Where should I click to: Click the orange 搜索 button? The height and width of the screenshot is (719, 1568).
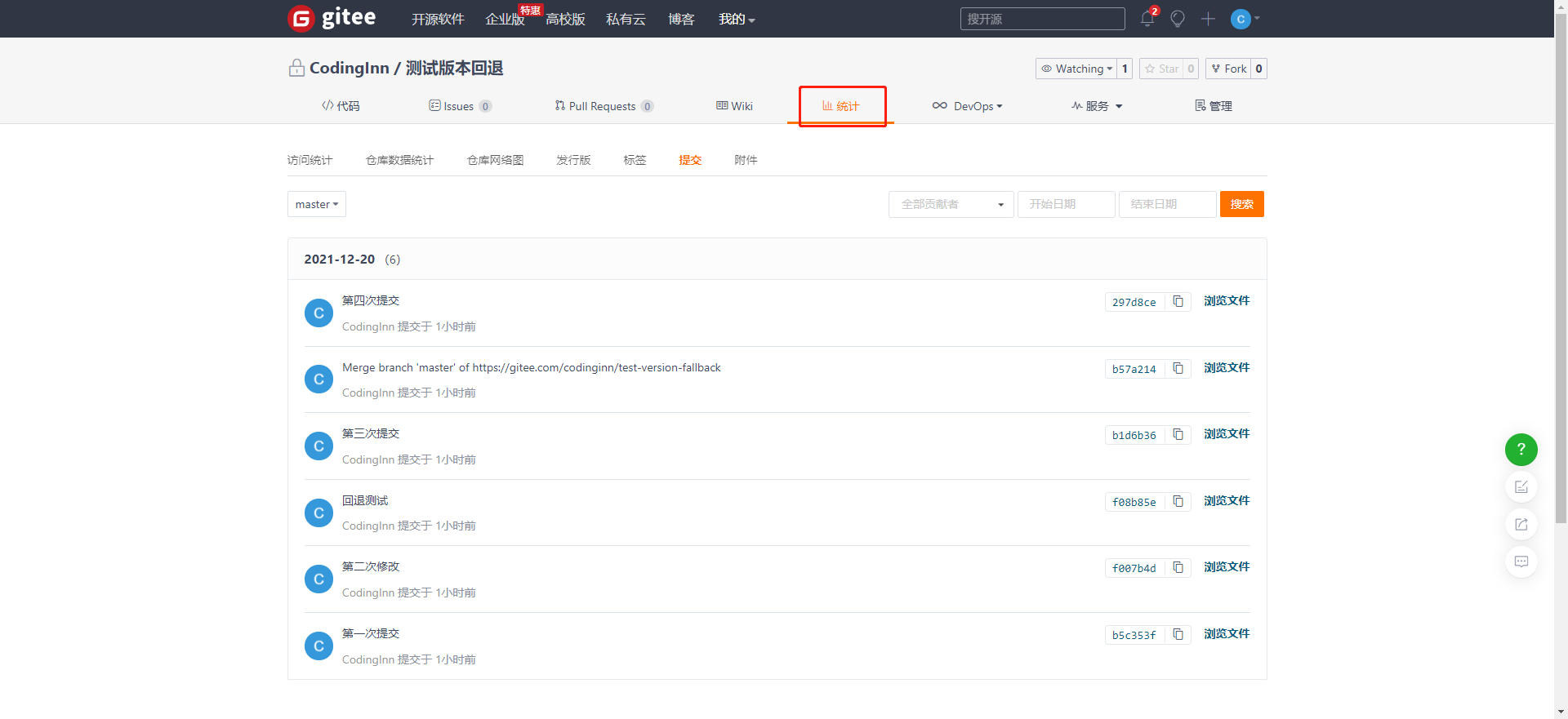1242,204
